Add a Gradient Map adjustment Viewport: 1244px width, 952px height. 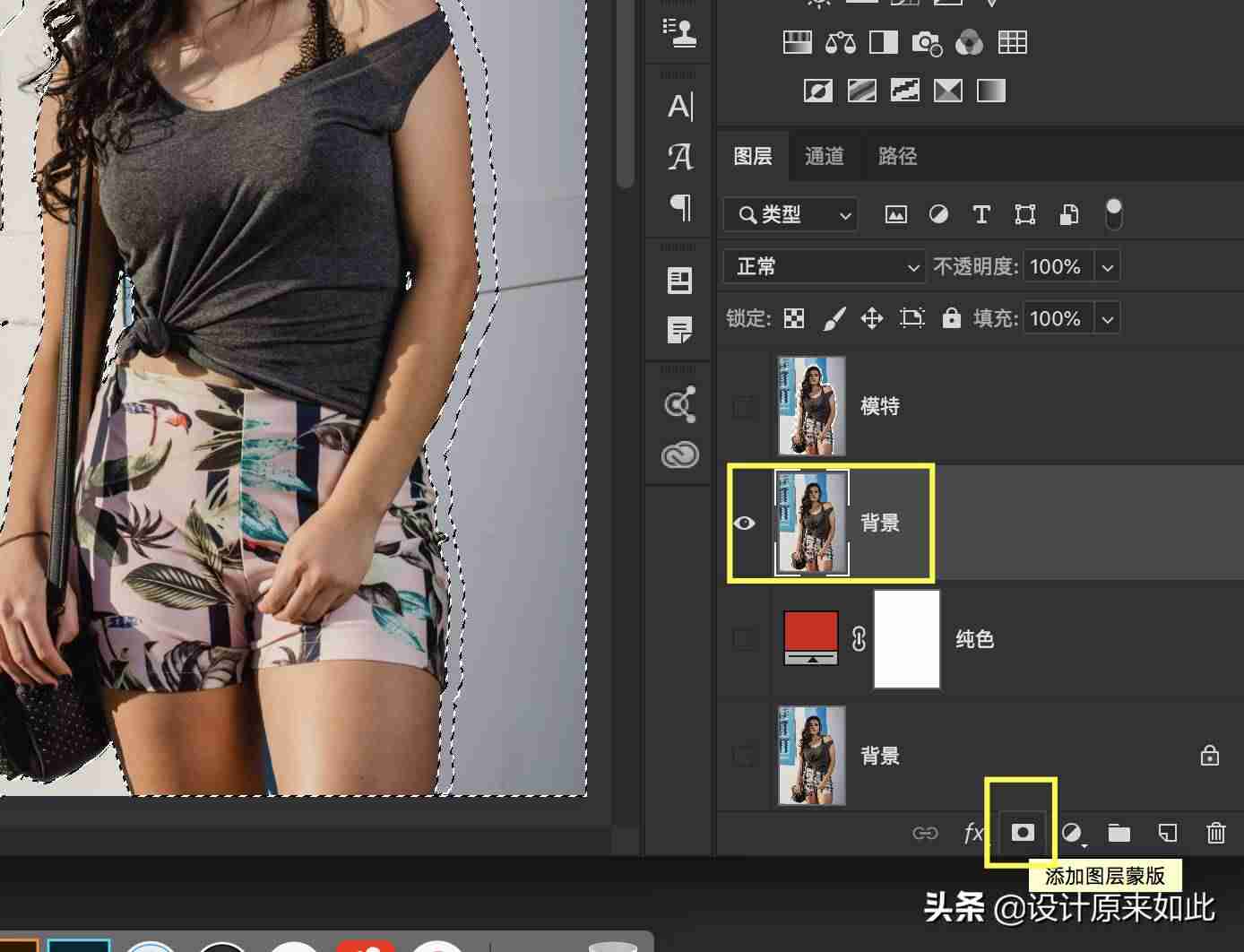click(x=990, y=91)
